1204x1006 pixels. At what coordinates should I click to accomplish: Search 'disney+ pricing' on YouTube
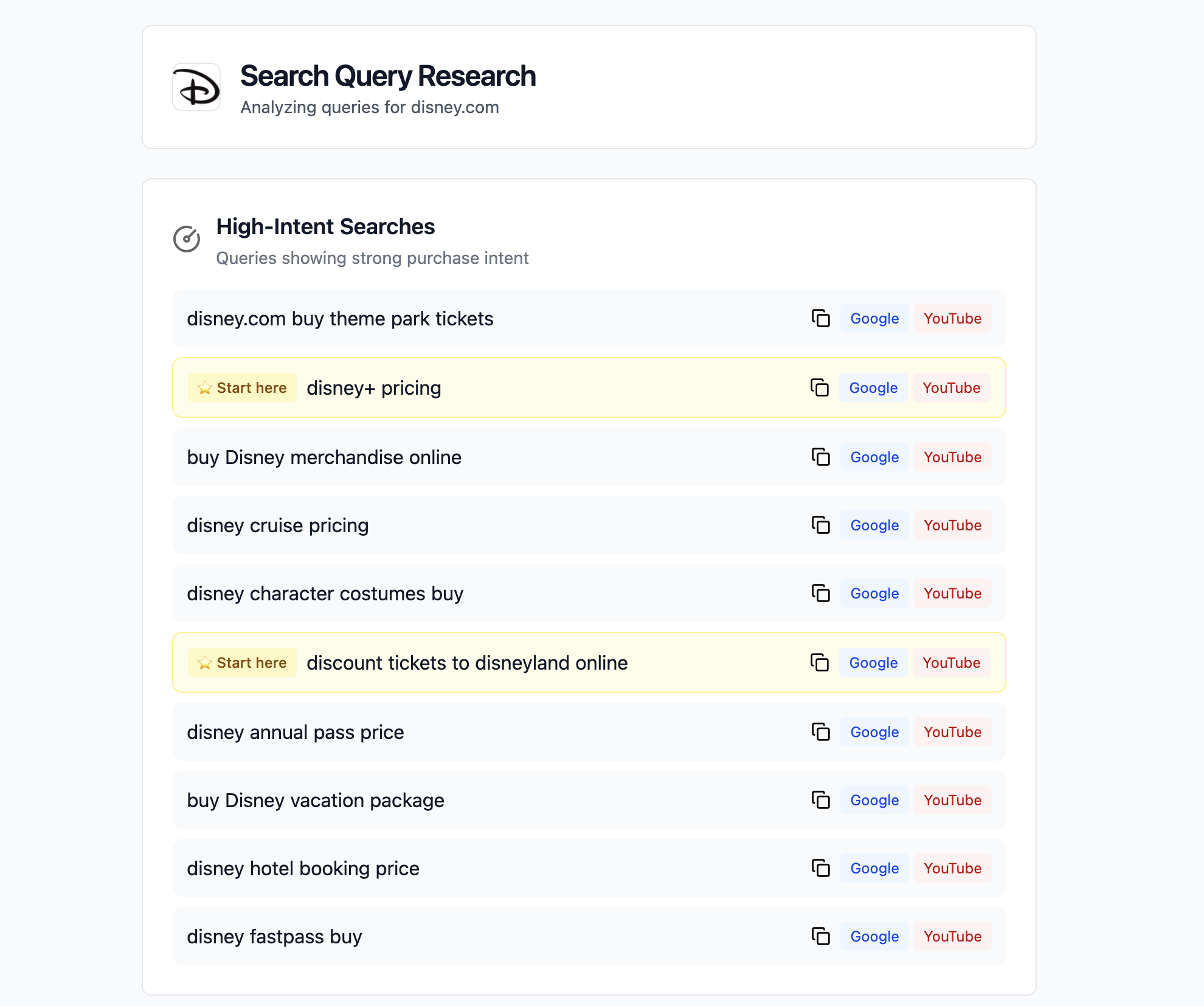pos(951,387)
